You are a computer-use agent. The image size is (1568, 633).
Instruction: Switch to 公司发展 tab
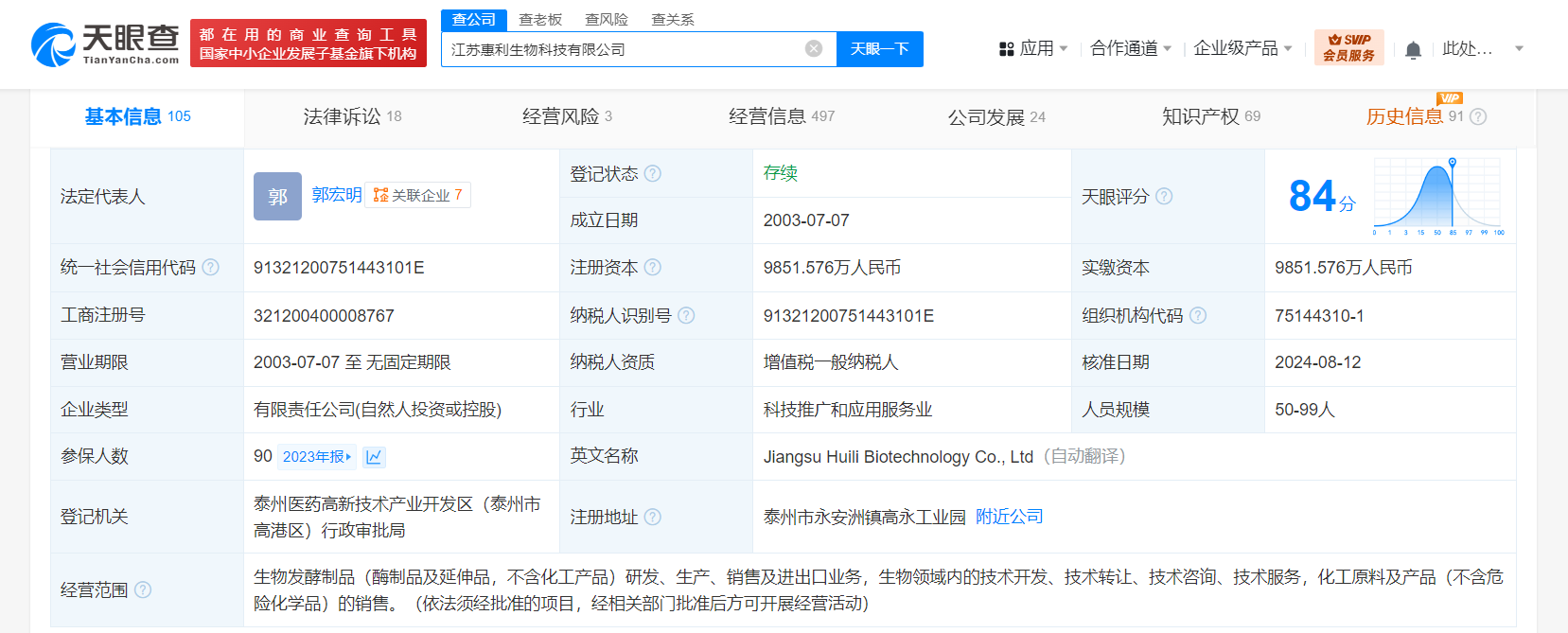pyautogui.click(x=996, y=116)
